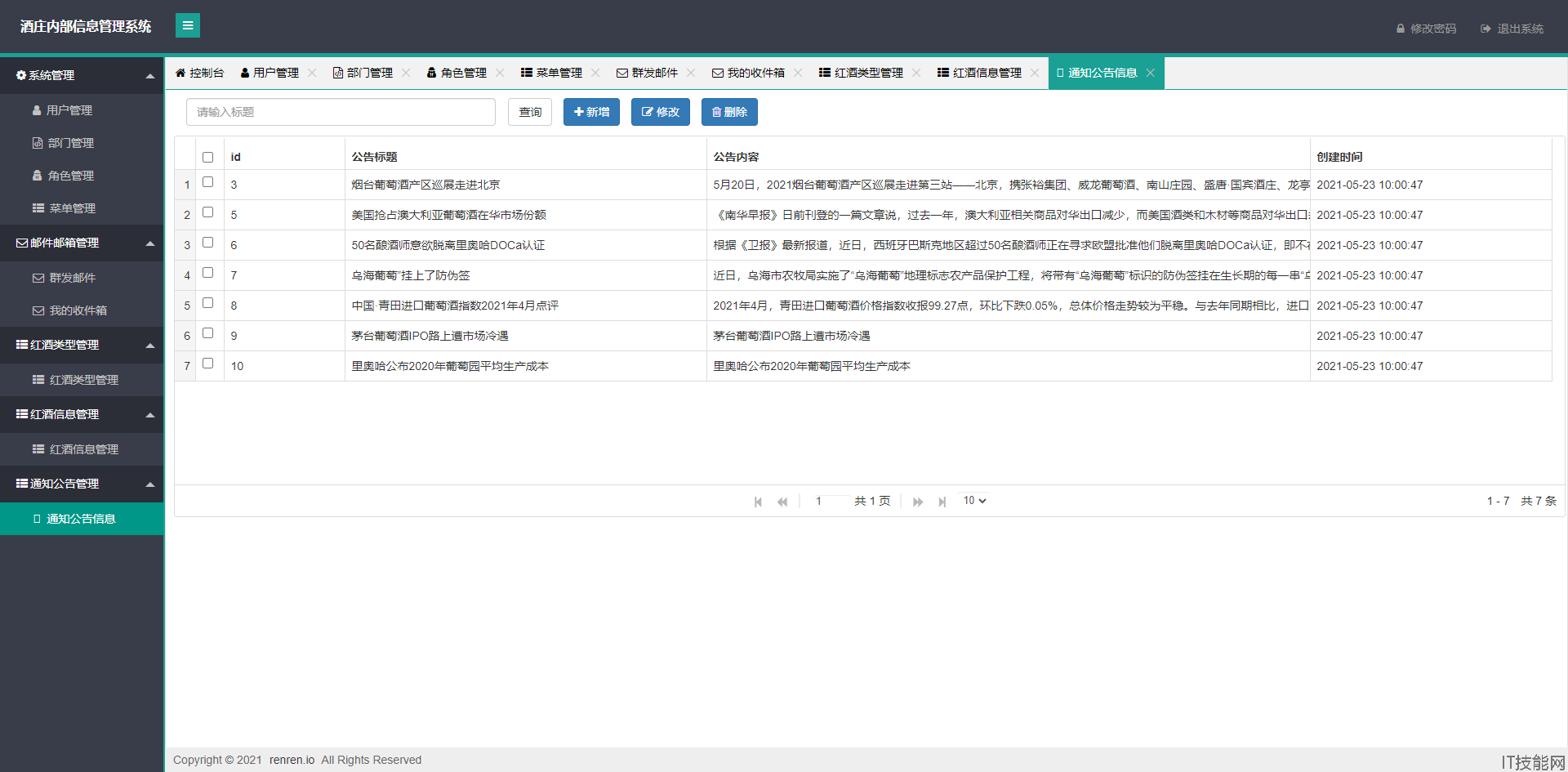
Task: Check the row with id 8
Action: coord(208,303)
